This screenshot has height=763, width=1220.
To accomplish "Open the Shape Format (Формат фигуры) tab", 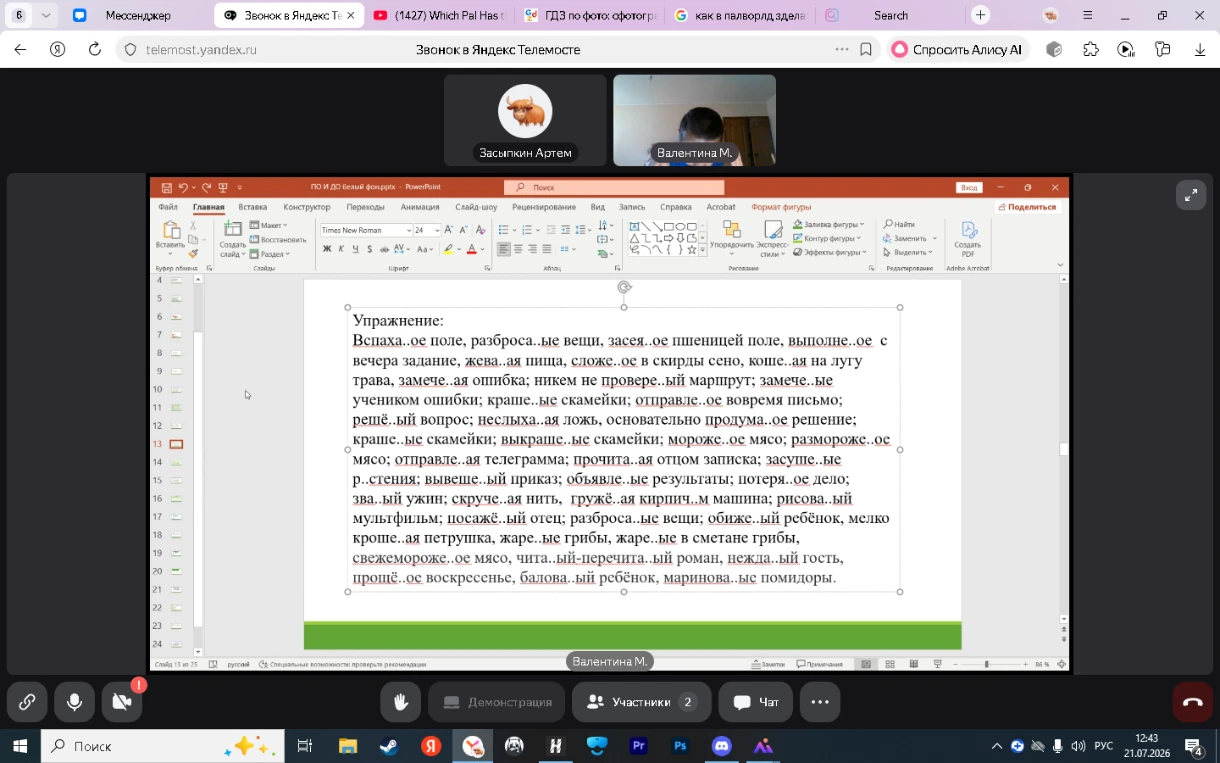I will click(782, 207).
